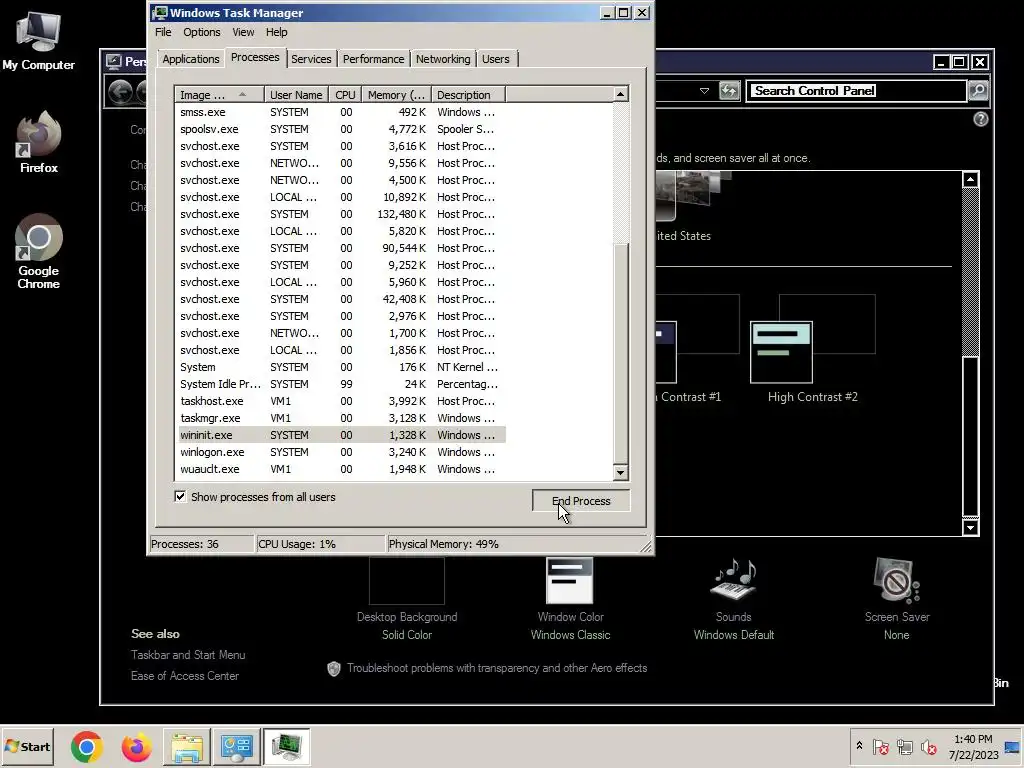Select smss.exe process row
The height and width of the screenshot is (768, 1024).
click(340, 112)
